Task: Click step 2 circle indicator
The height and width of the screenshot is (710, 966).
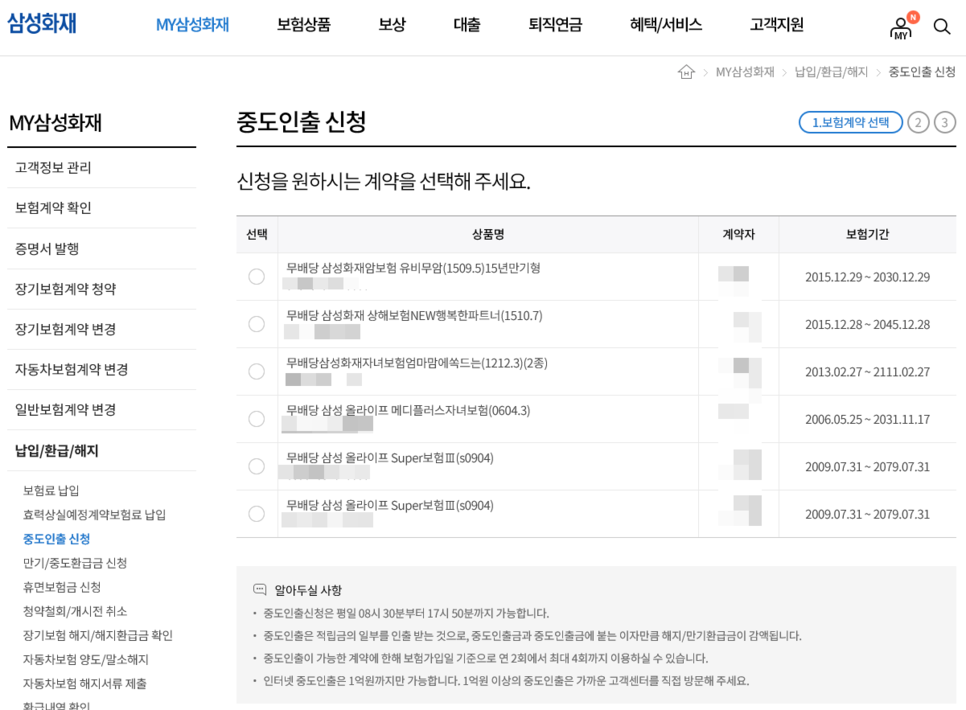Action: (x=918, y=122)
